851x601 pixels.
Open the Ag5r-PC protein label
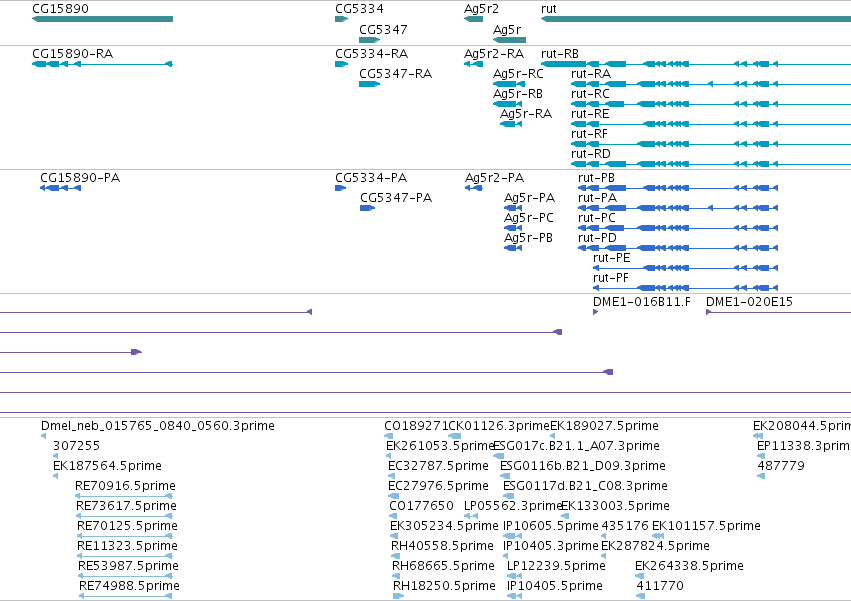tap(529, 218)
